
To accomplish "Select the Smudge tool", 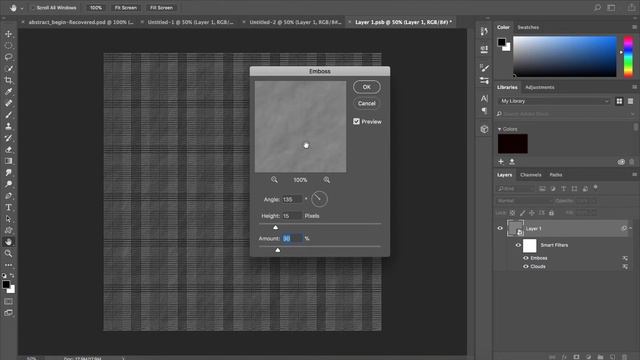I will coord(9,173).
